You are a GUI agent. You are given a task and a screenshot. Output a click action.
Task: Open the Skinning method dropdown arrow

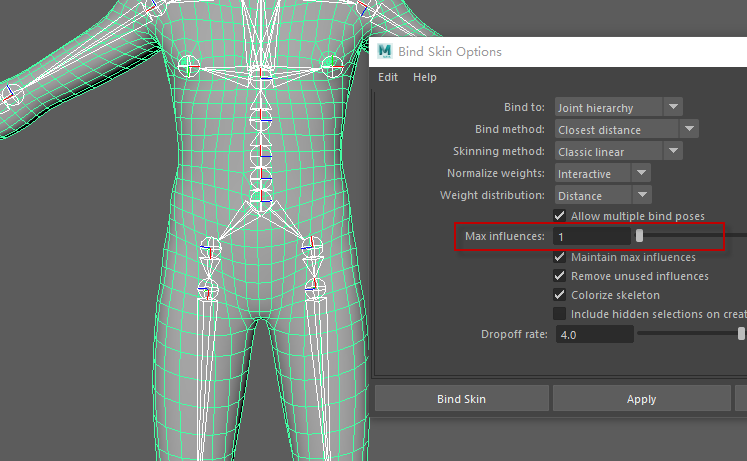pyautogui.click(x=673, y=151)
